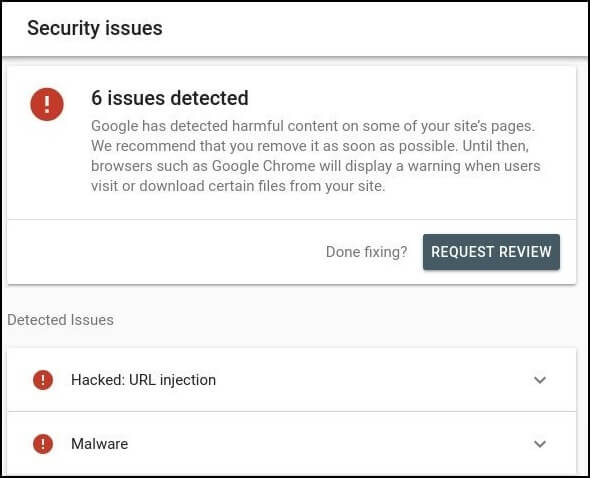This screenshot has height=478, width=590.
Task: Expand the Hacked: URL injection chevron
Action: [x=540, y=380]
